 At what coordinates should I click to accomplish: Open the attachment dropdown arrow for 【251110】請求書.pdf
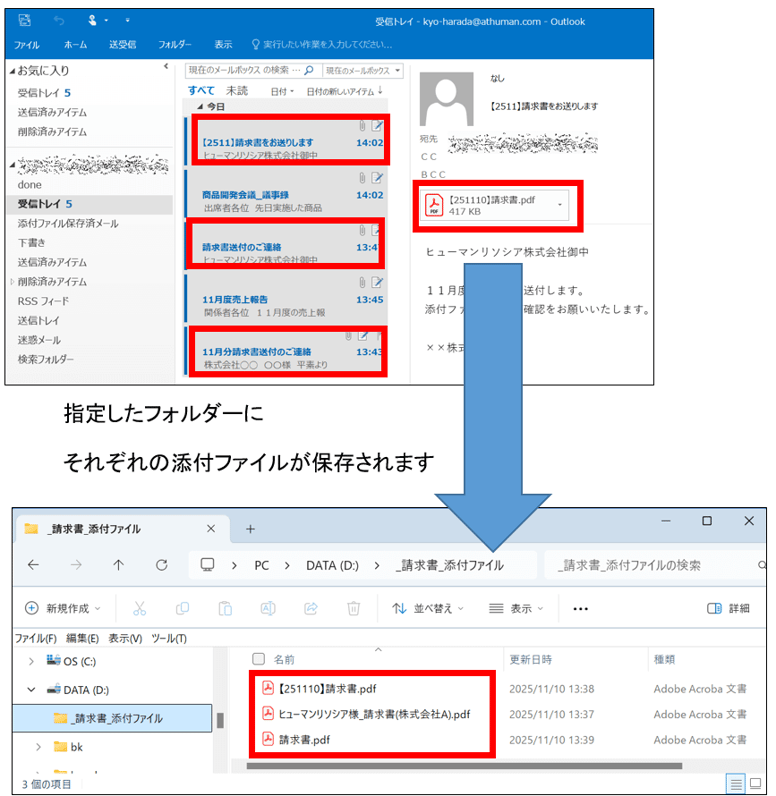[x=560, y=205]
